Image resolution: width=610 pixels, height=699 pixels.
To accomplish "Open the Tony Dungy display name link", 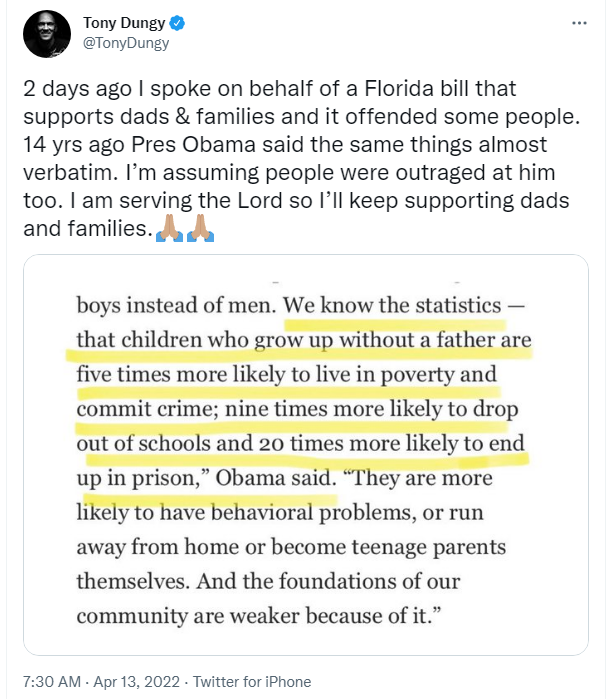I will tap(120, 22).
